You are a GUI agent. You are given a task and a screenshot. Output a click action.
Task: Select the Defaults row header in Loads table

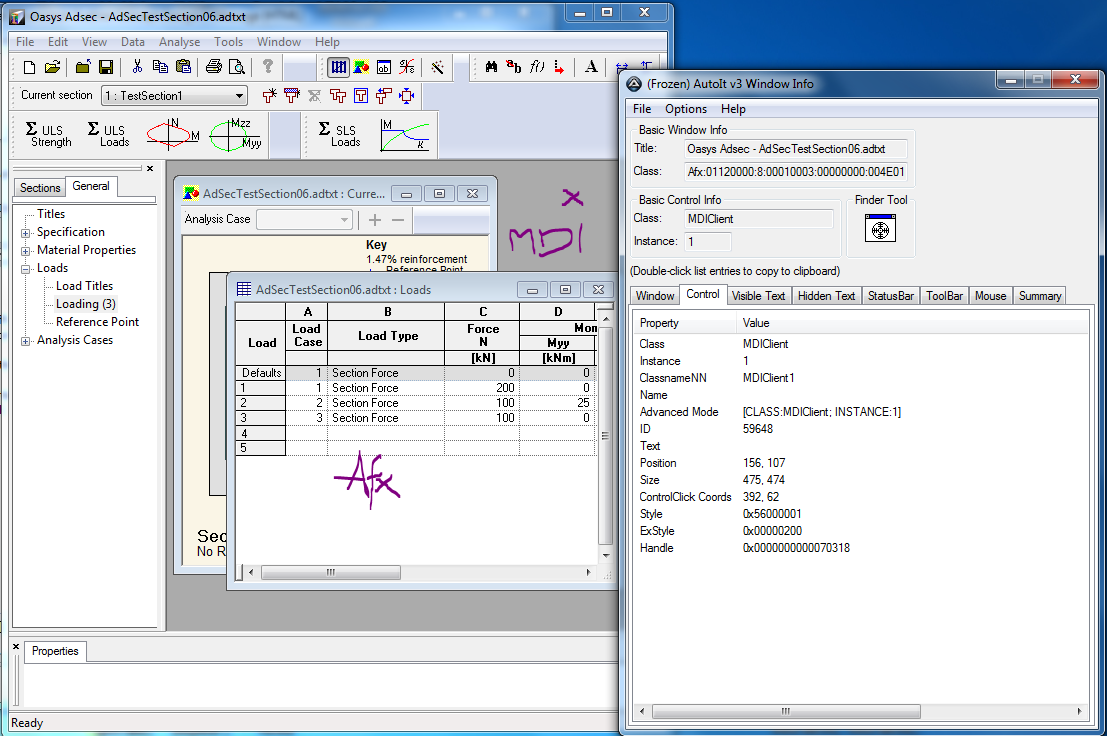(261, 373)
